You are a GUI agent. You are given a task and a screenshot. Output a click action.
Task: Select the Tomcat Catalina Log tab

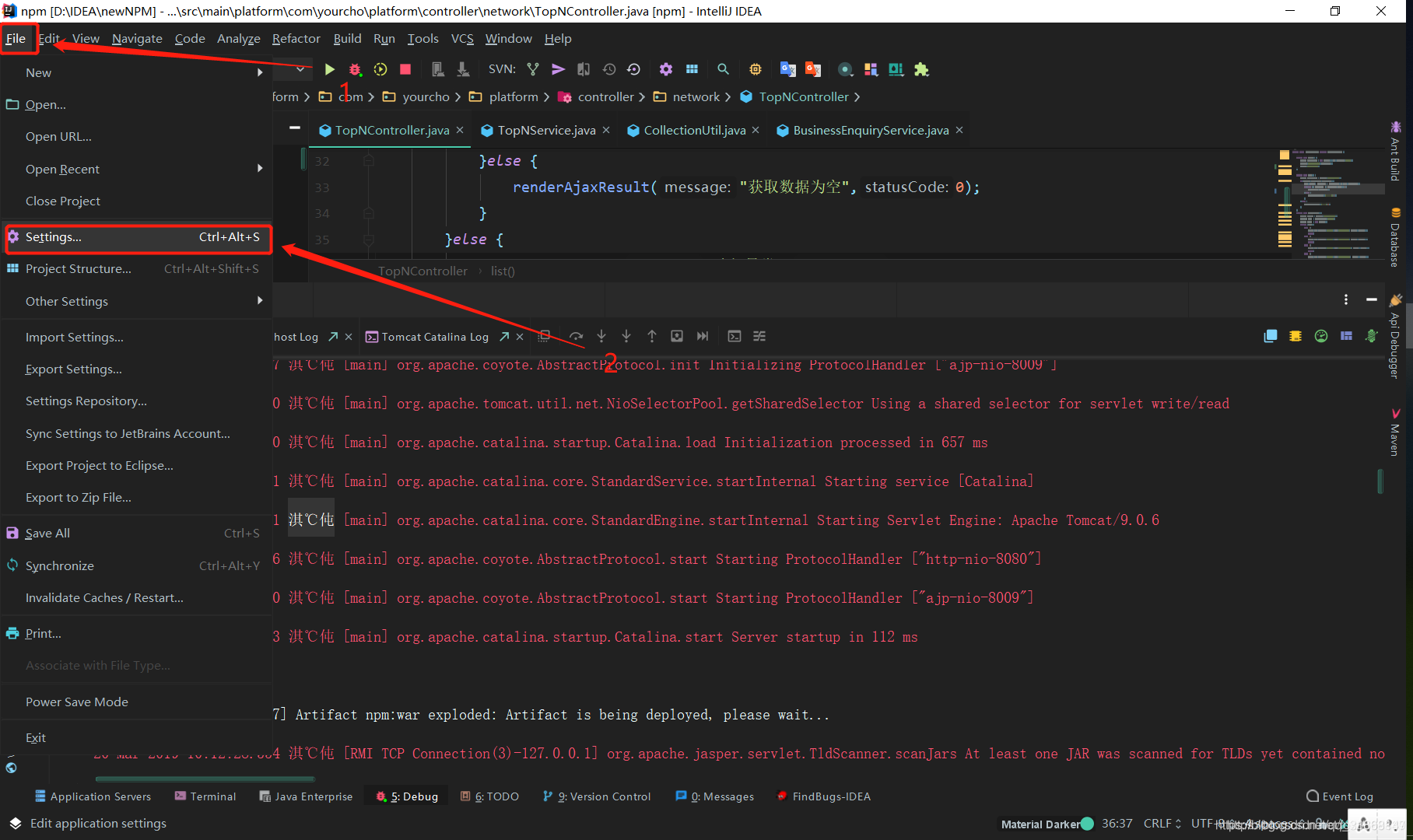pos(435,337)
